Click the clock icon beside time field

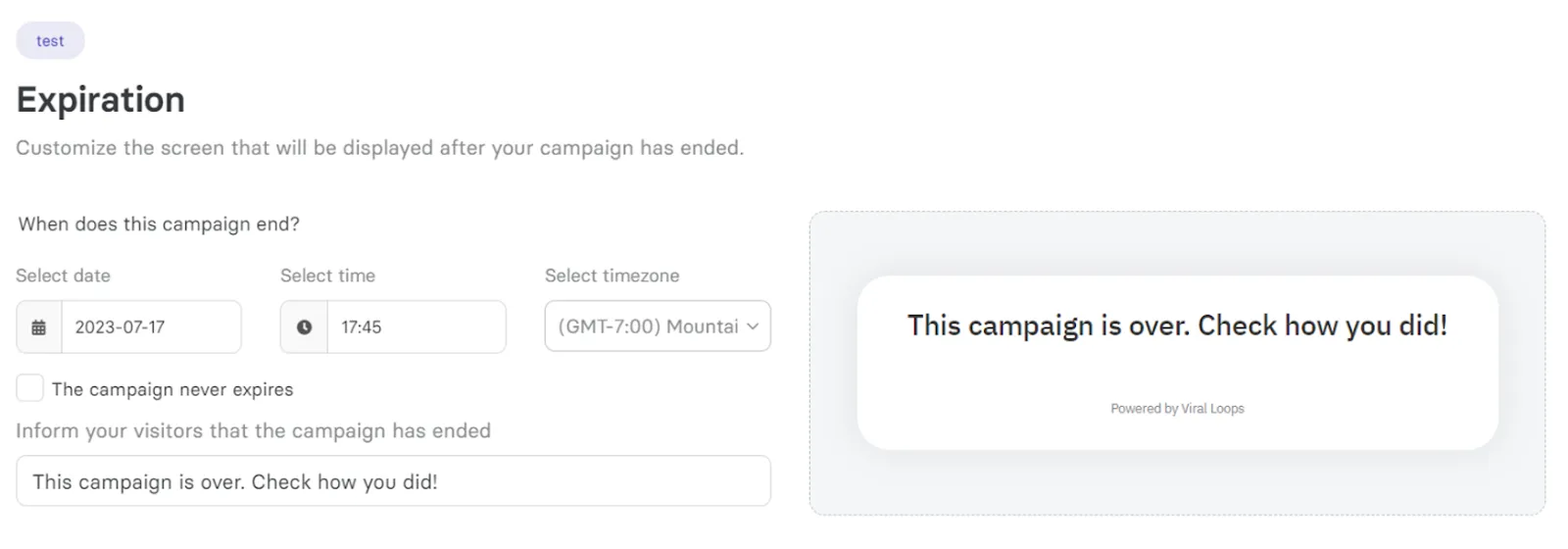304,327
